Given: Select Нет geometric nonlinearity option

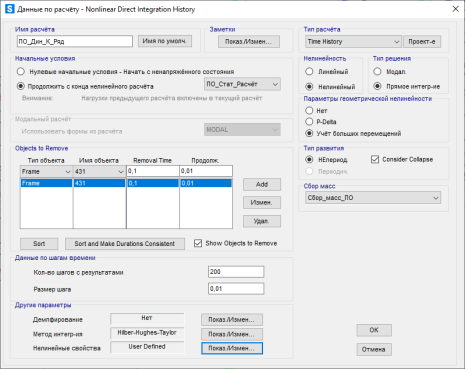Looking at the screenshot, I should point(309,110).
